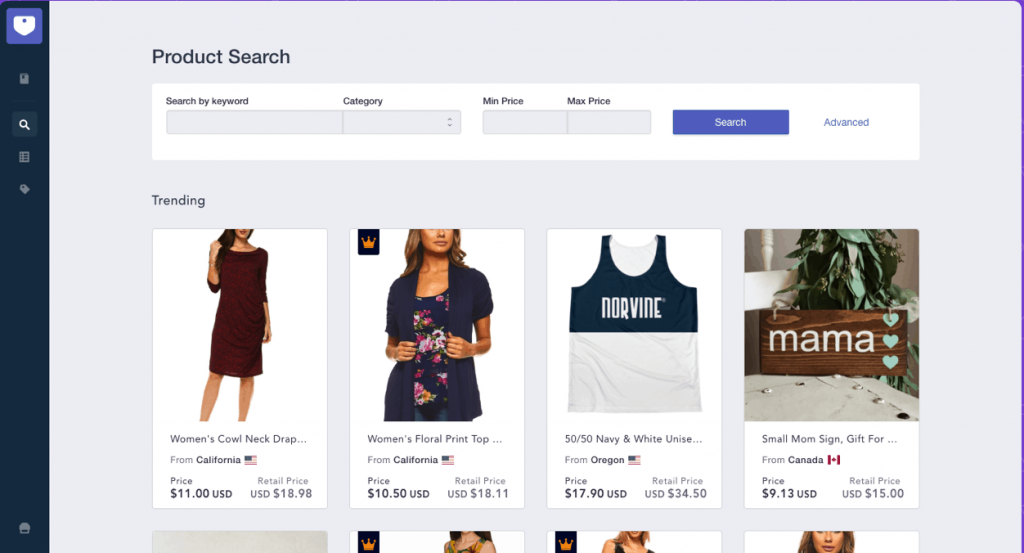Click the US flag on the Floral Print Top card
This screenshot has width=1024, height=553.
click(447, 460)
